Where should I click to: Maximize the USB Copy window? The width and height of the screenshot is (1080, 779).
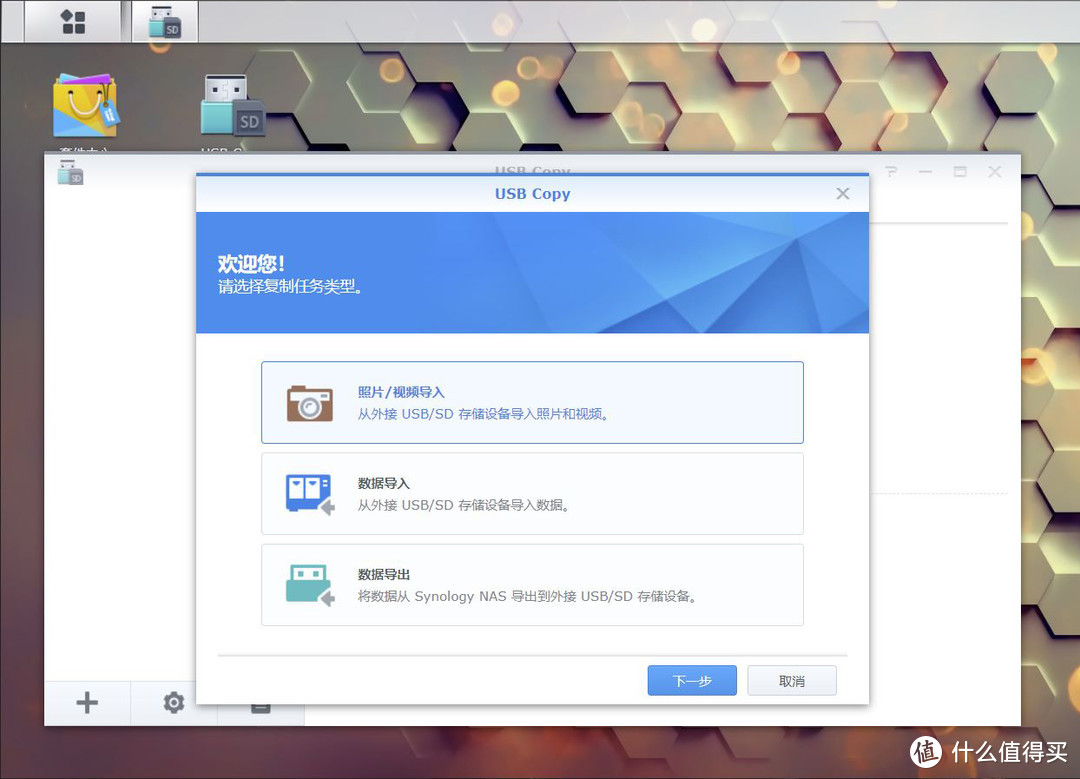pos(959,171)
